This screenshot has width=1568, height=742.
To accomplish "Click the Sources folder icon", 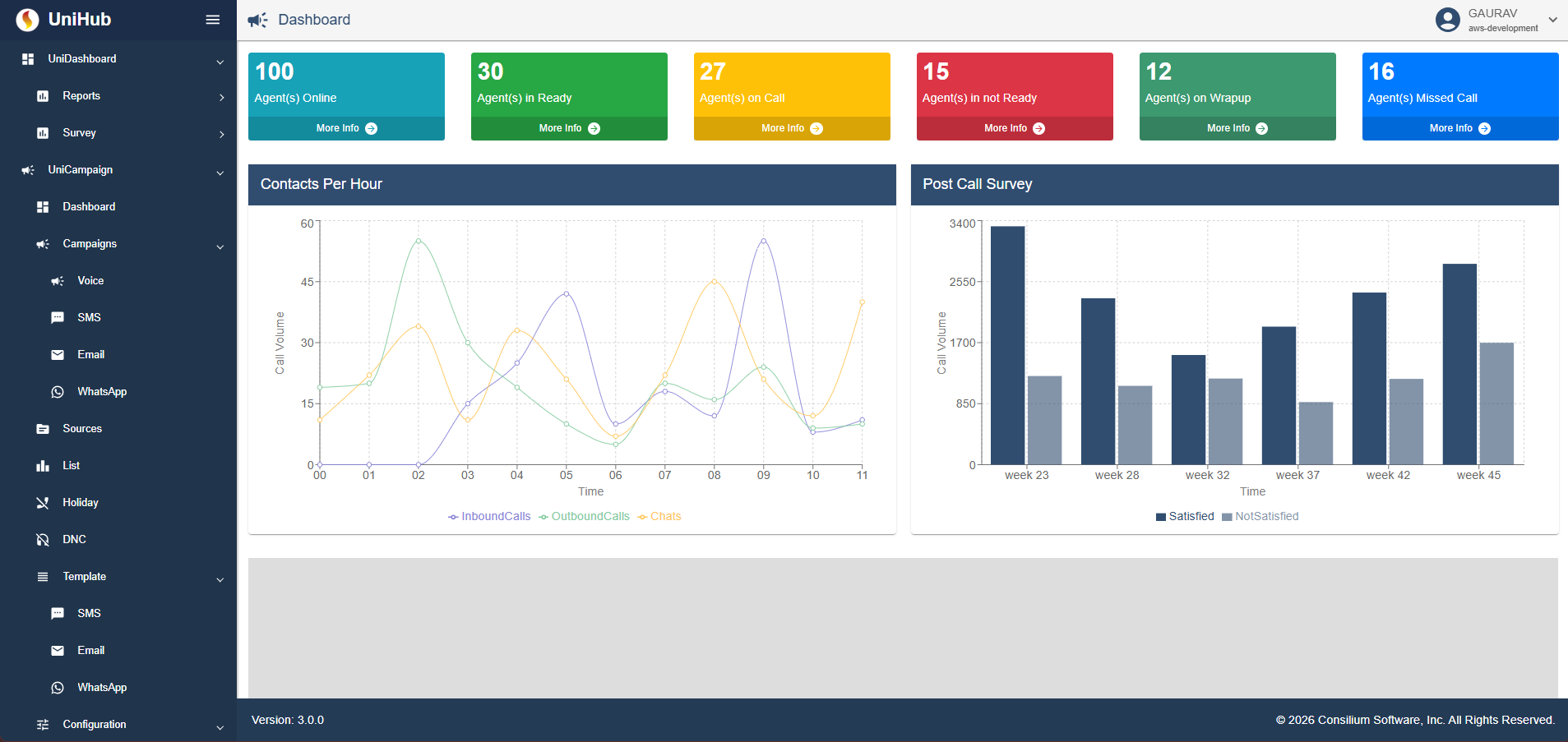I will 43,429.
